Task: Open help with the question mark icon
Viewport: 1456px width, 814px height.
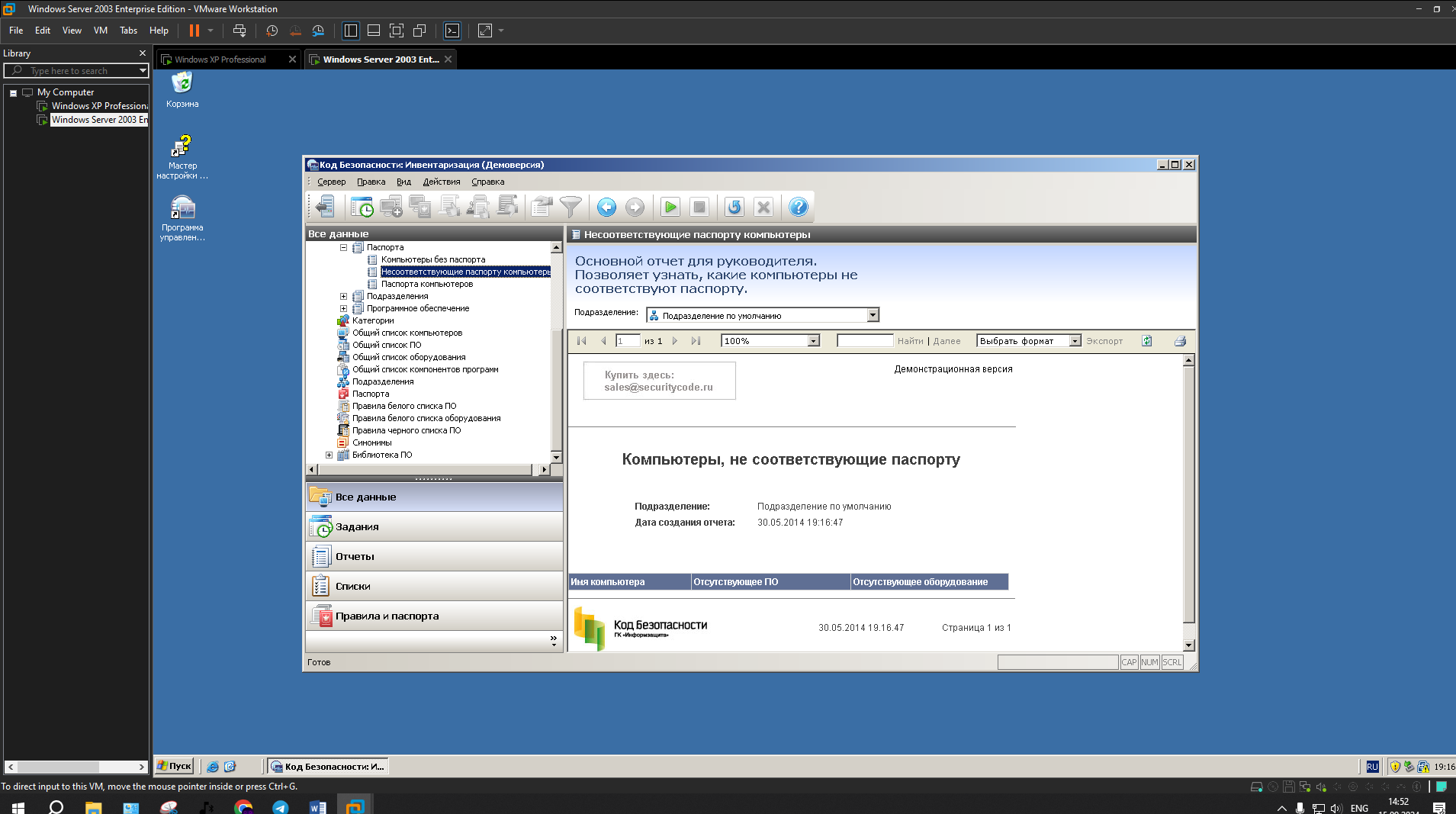Action: (x=799, y=207)
